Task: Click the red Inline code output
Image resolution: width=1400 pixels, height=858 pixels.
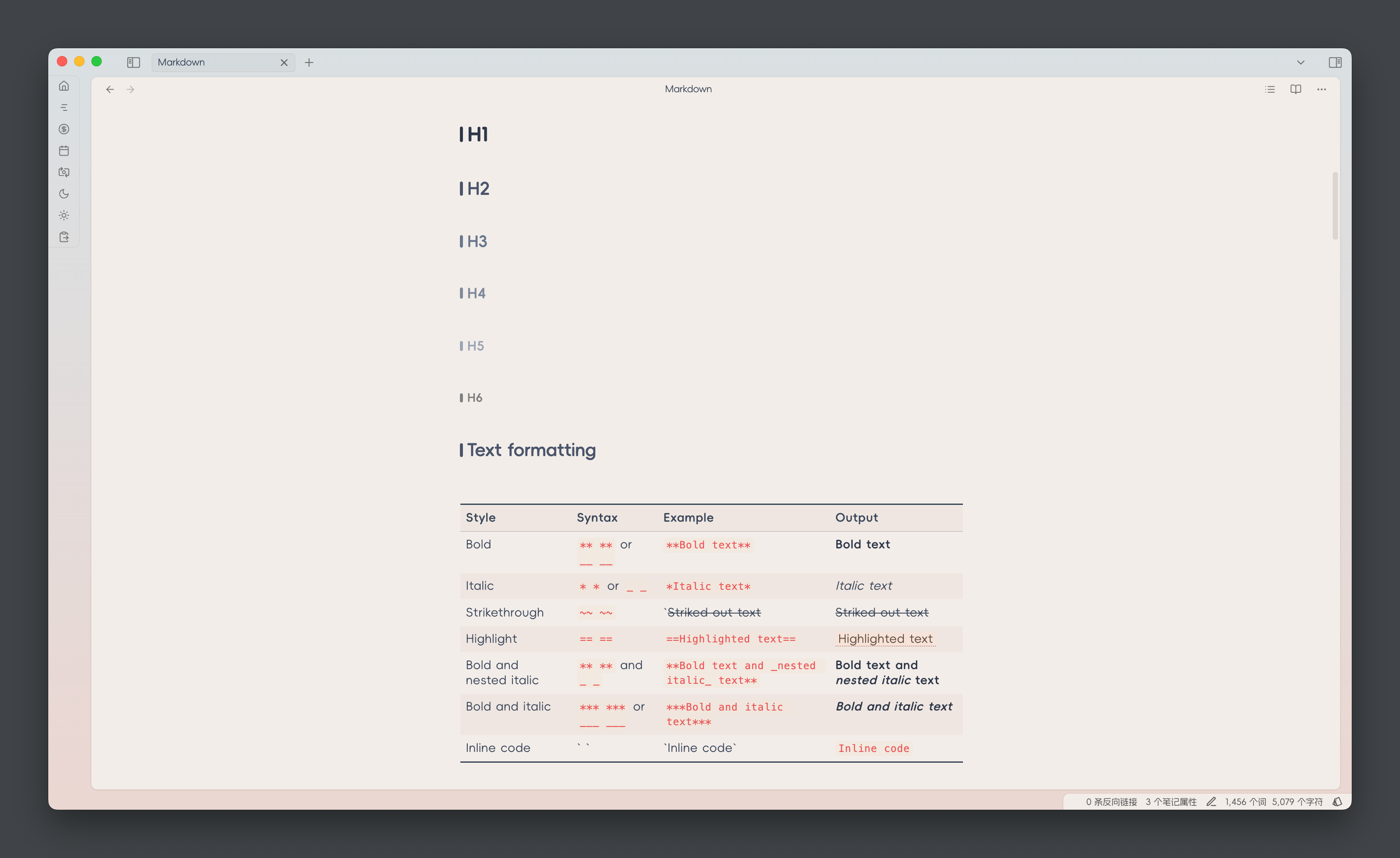Action: pyautogui.click(x=874, y=748)
